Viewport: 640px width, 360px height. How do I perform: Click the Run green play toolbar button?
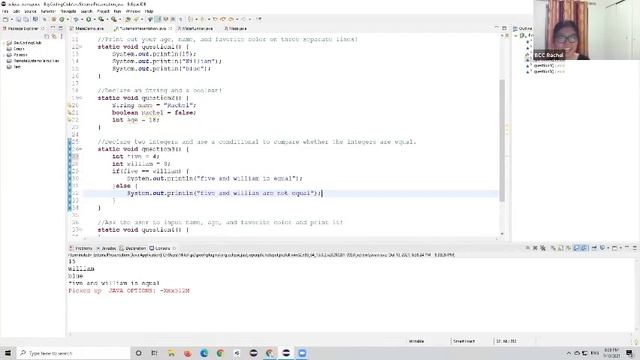pyautogui.click(x=89, y=19)
